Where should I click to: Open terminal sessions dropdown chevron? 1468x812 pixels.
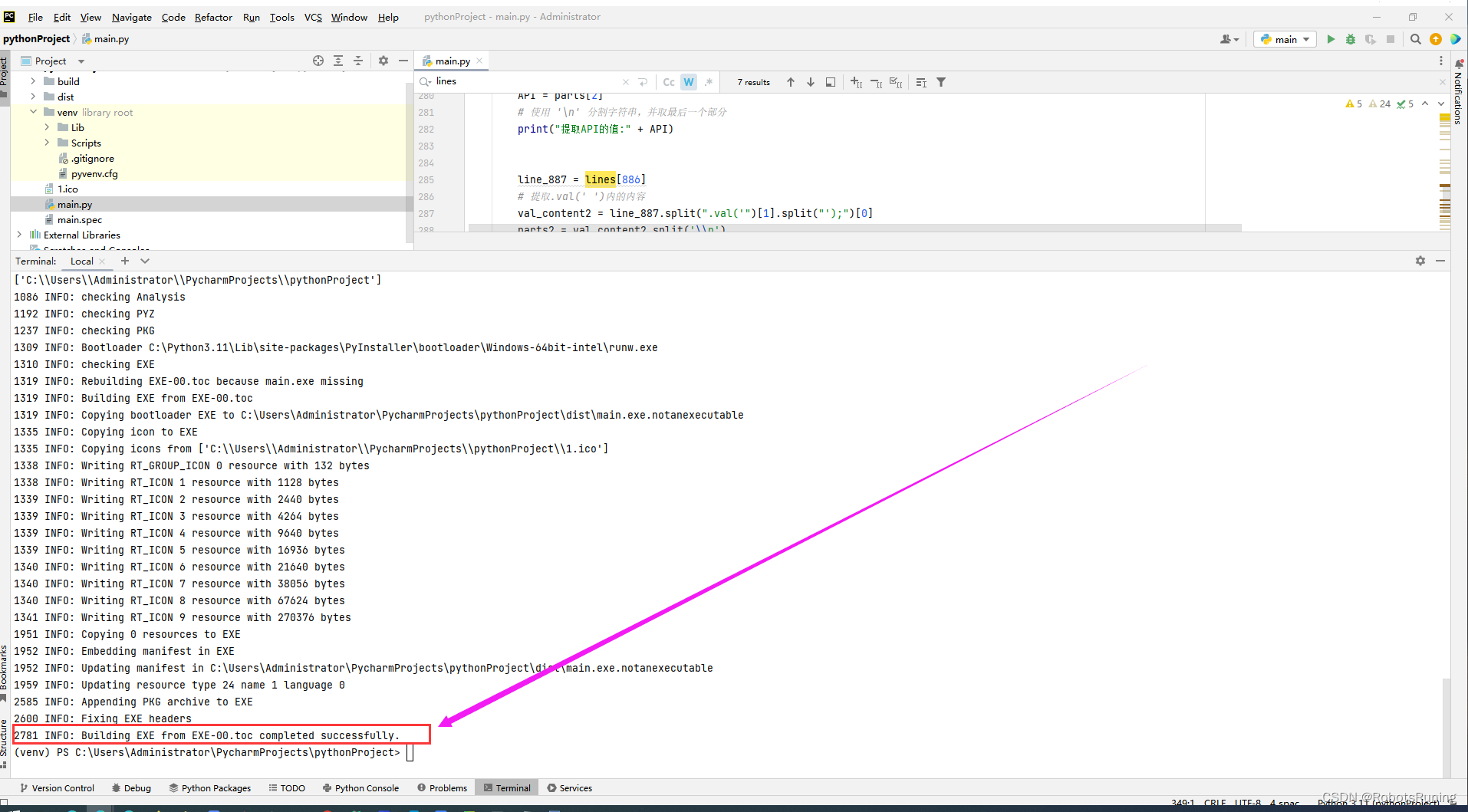(145, 261)
